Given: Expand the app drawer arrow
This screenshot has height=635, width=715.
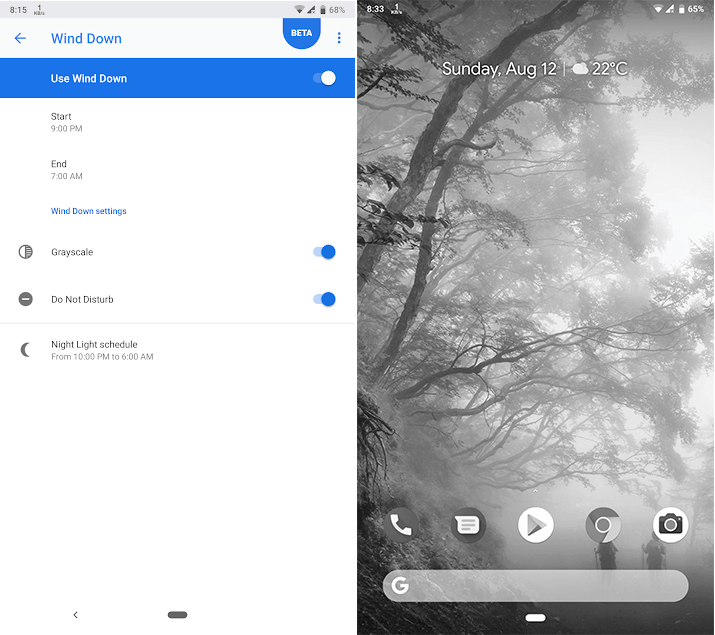Looking at the screenshot, I should pyautogui.click(x=535, y=490).
